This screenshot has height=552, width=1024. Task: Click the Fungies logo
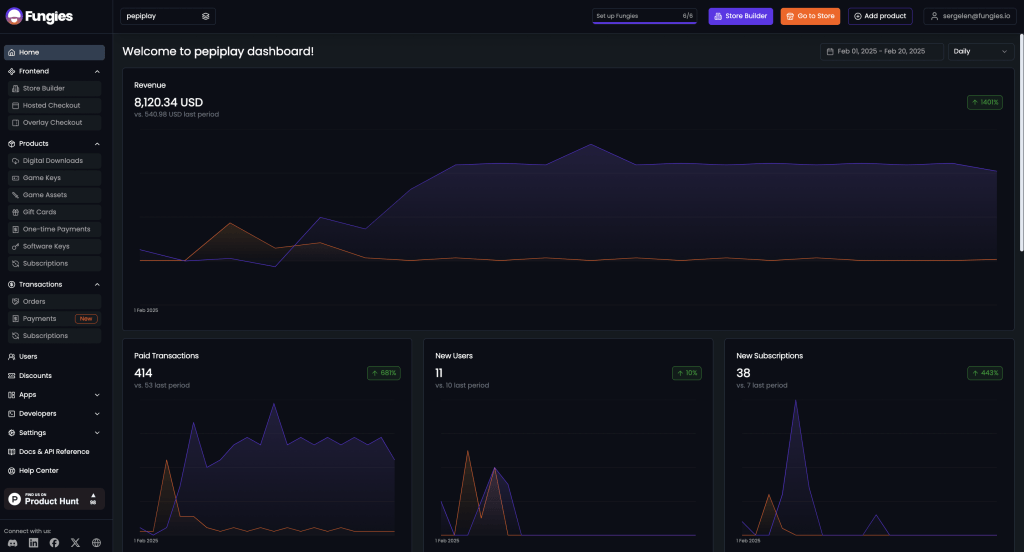tap(39, 16)
